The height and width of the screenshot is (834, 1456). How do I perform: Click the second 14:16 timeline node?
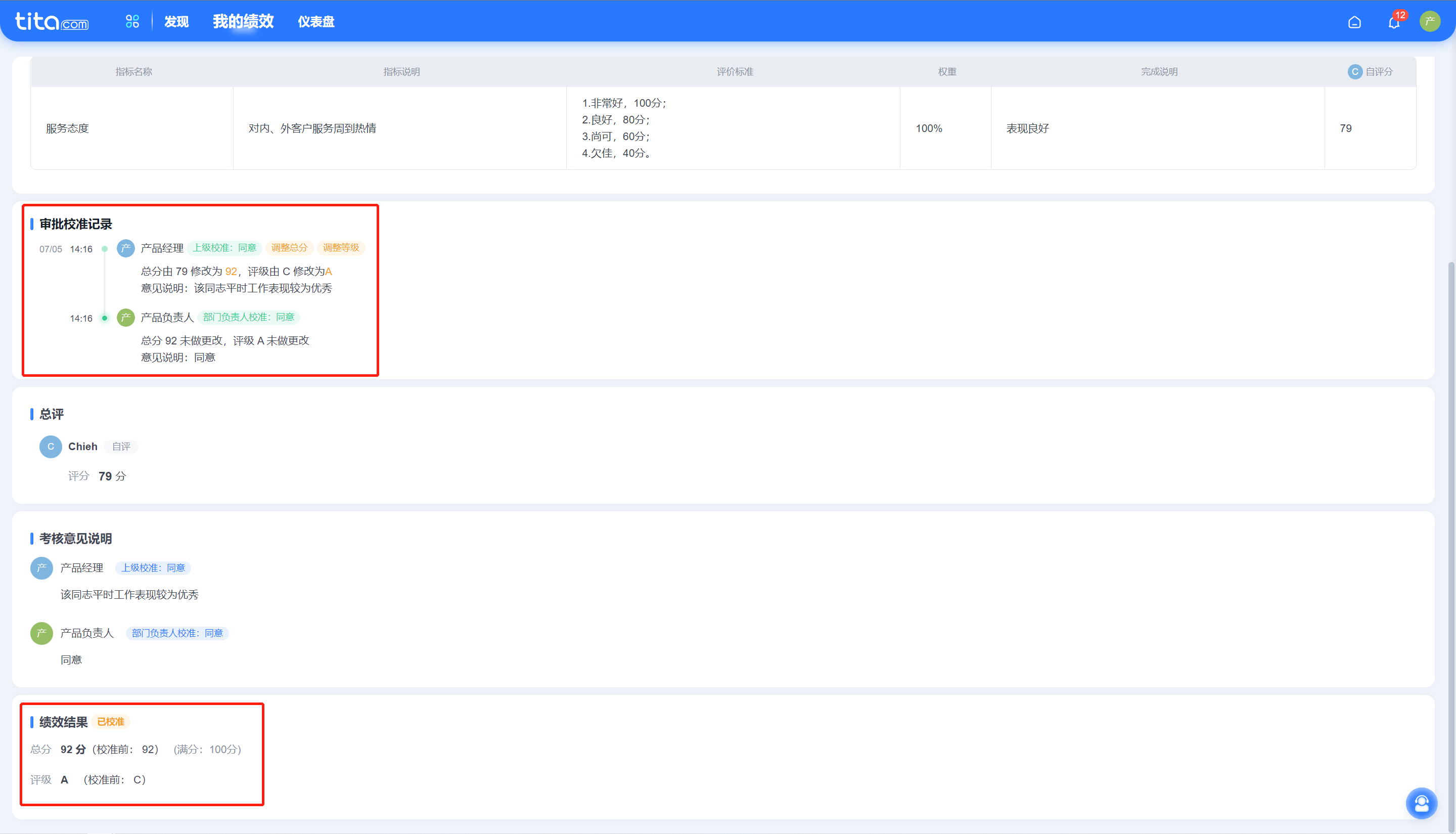pyautogui.click(x=105, y=318)
